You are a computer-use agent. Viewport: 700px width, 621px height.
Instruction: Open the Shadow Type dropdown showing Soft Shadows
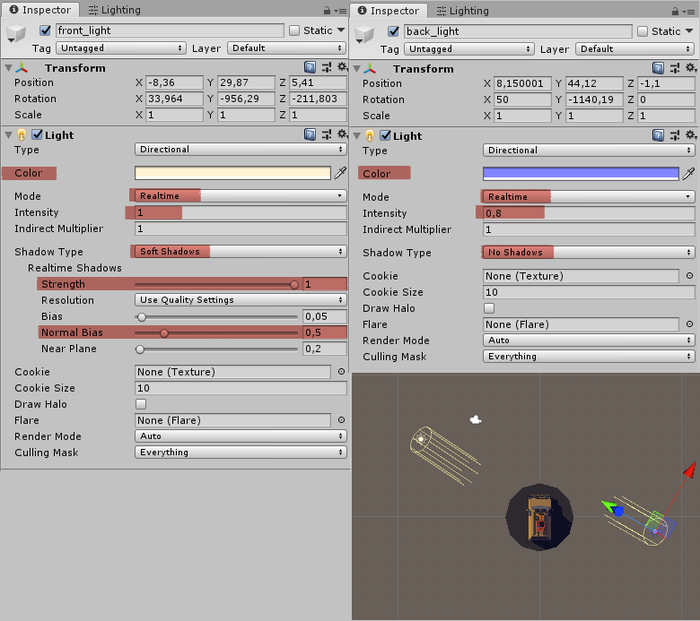pos(240,252)
